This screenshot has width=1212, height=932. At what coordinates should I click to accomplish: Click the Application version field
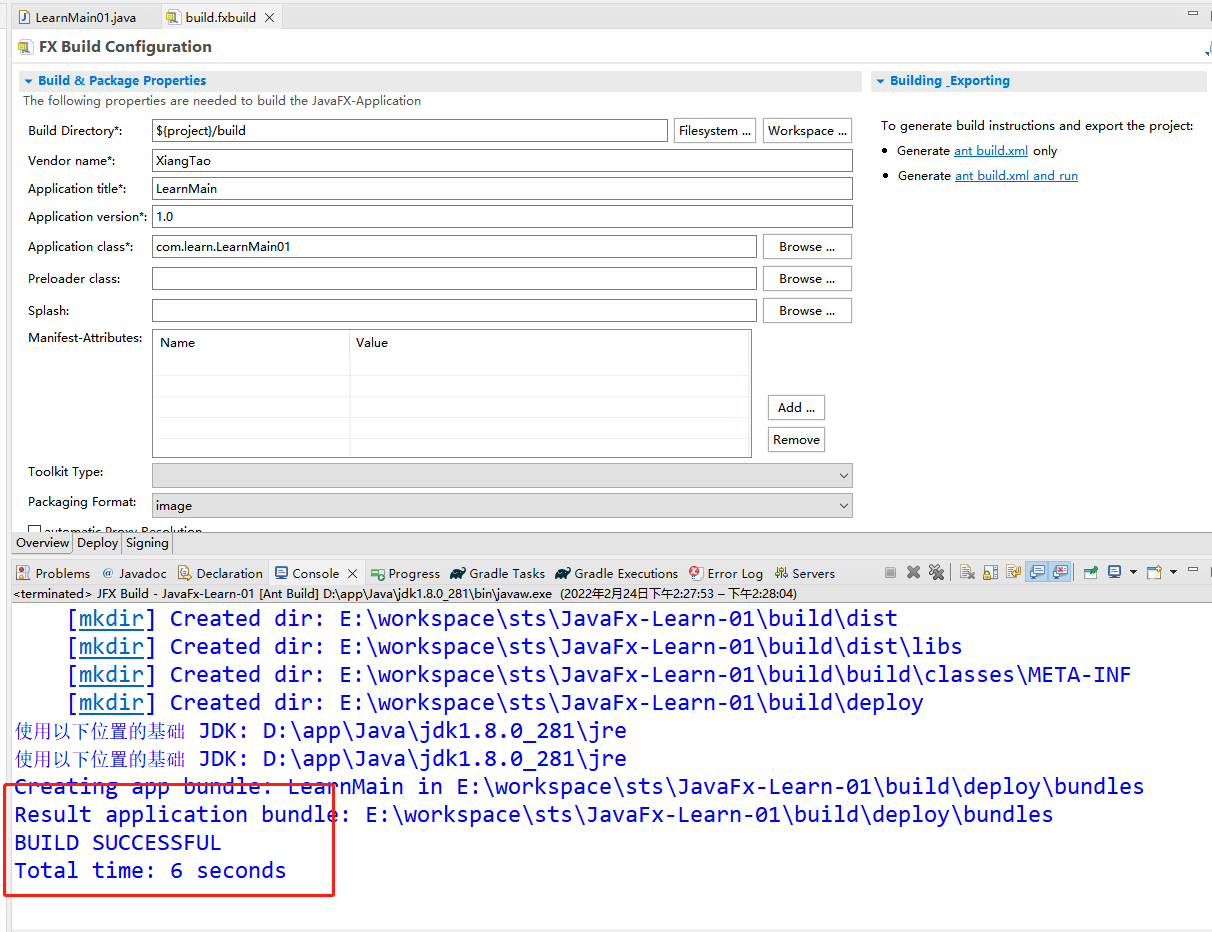(x=502, y=216)
